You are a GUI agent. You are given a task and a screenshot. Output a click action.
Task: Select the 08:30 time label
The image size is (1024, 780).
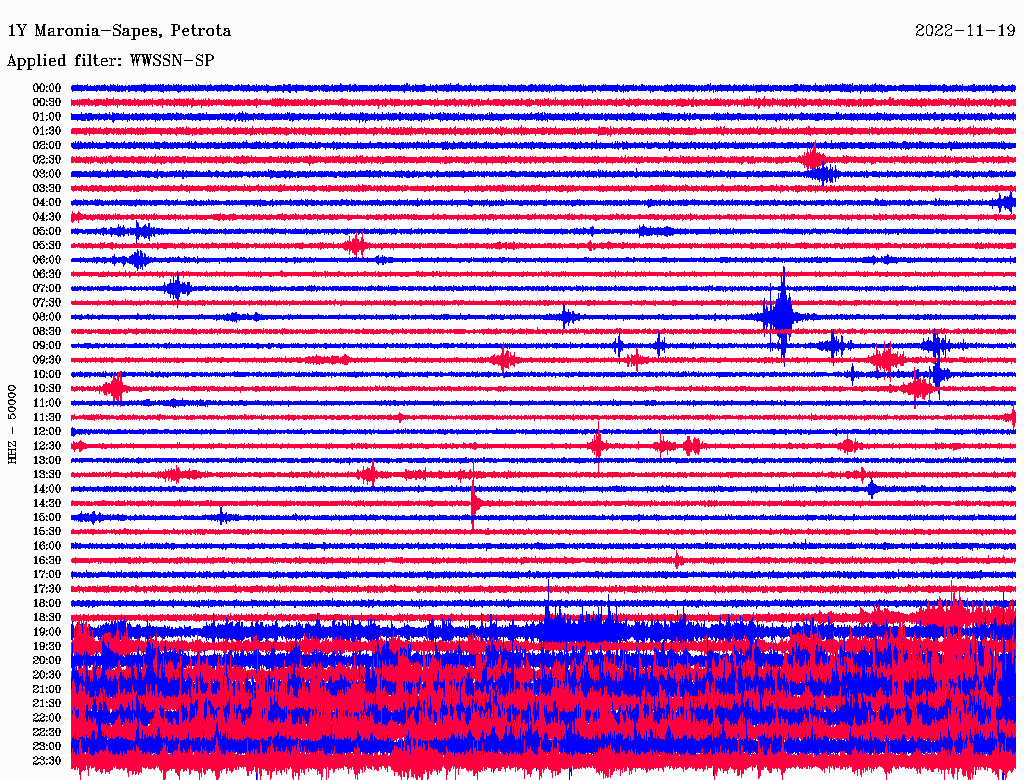pyautogui.click(x=47, y=331)
